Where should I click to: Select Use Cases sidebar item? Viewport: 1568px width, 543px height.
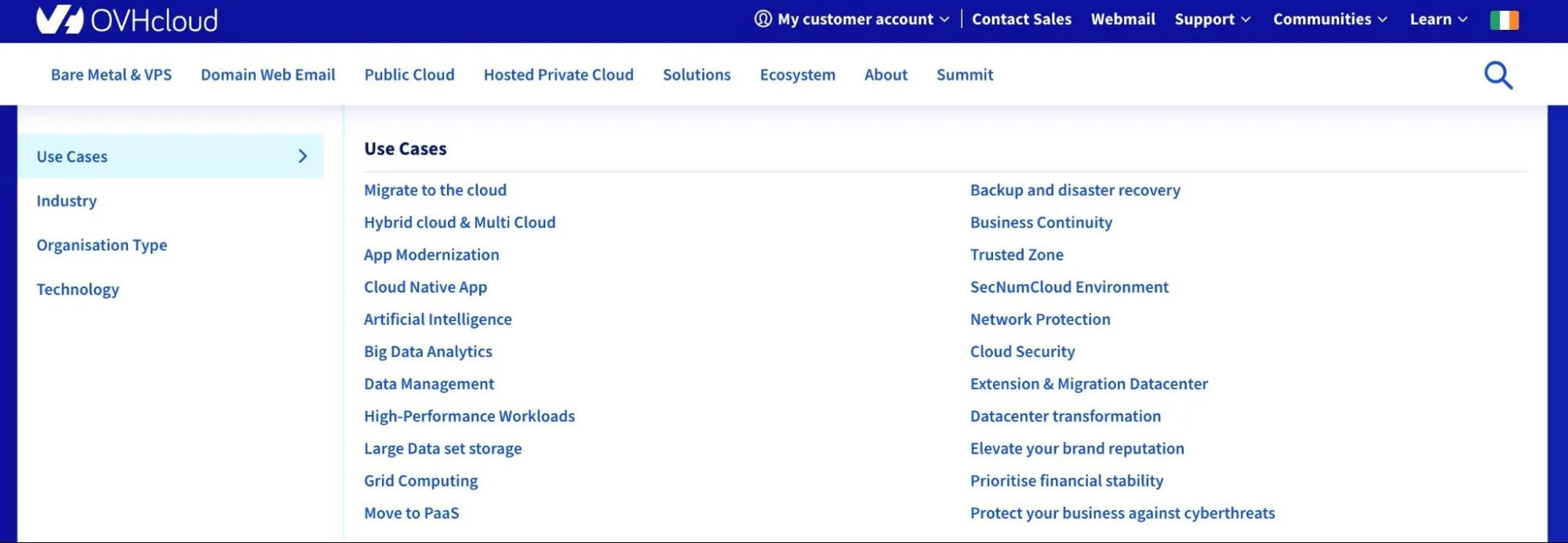click(x=170, y=156)
